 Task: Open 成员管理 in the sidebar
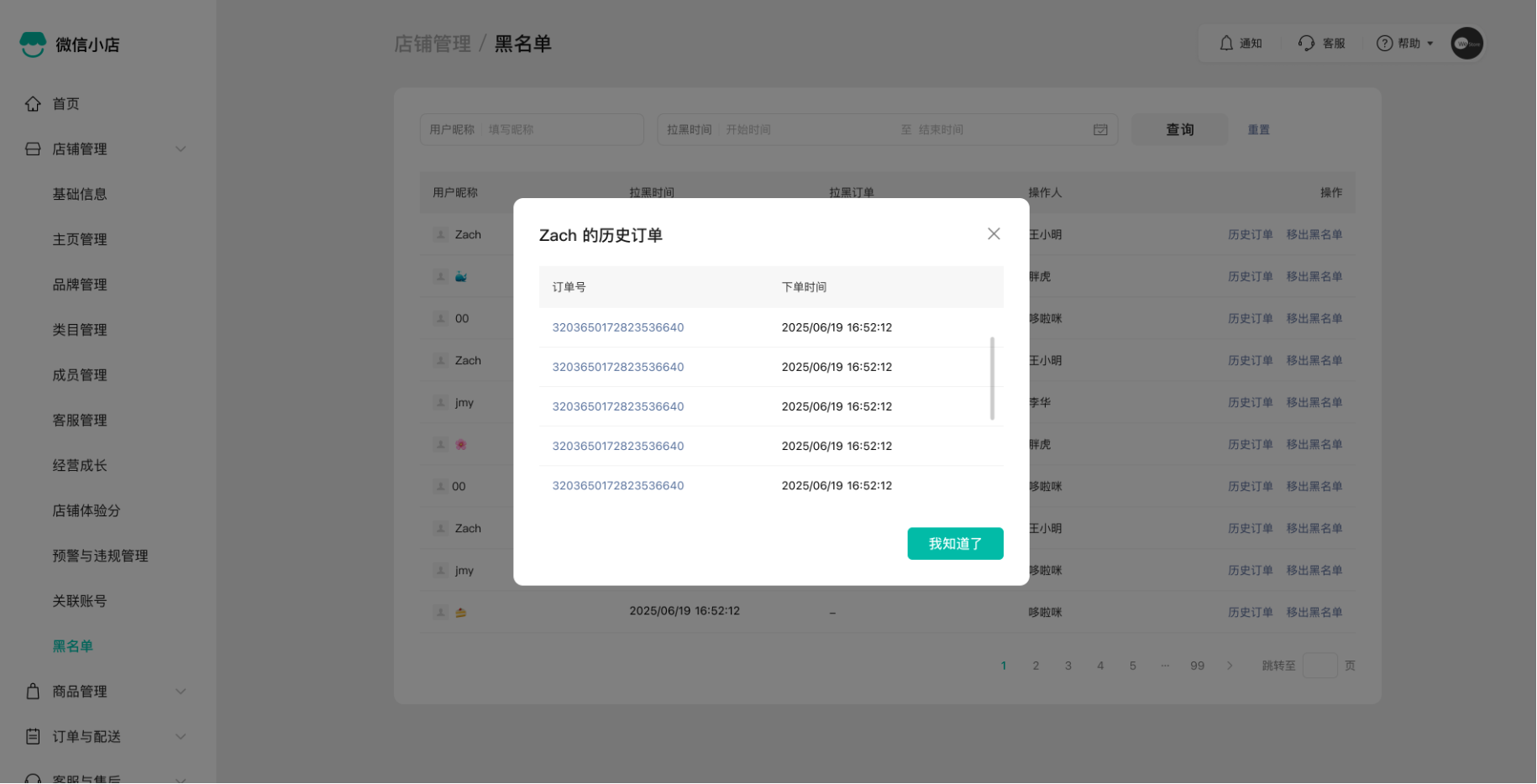click(80, 375)
